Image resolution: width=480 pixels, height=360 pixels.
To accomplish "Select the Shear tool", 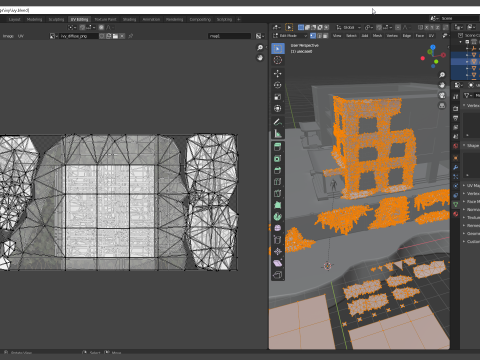I will [278, 263].
